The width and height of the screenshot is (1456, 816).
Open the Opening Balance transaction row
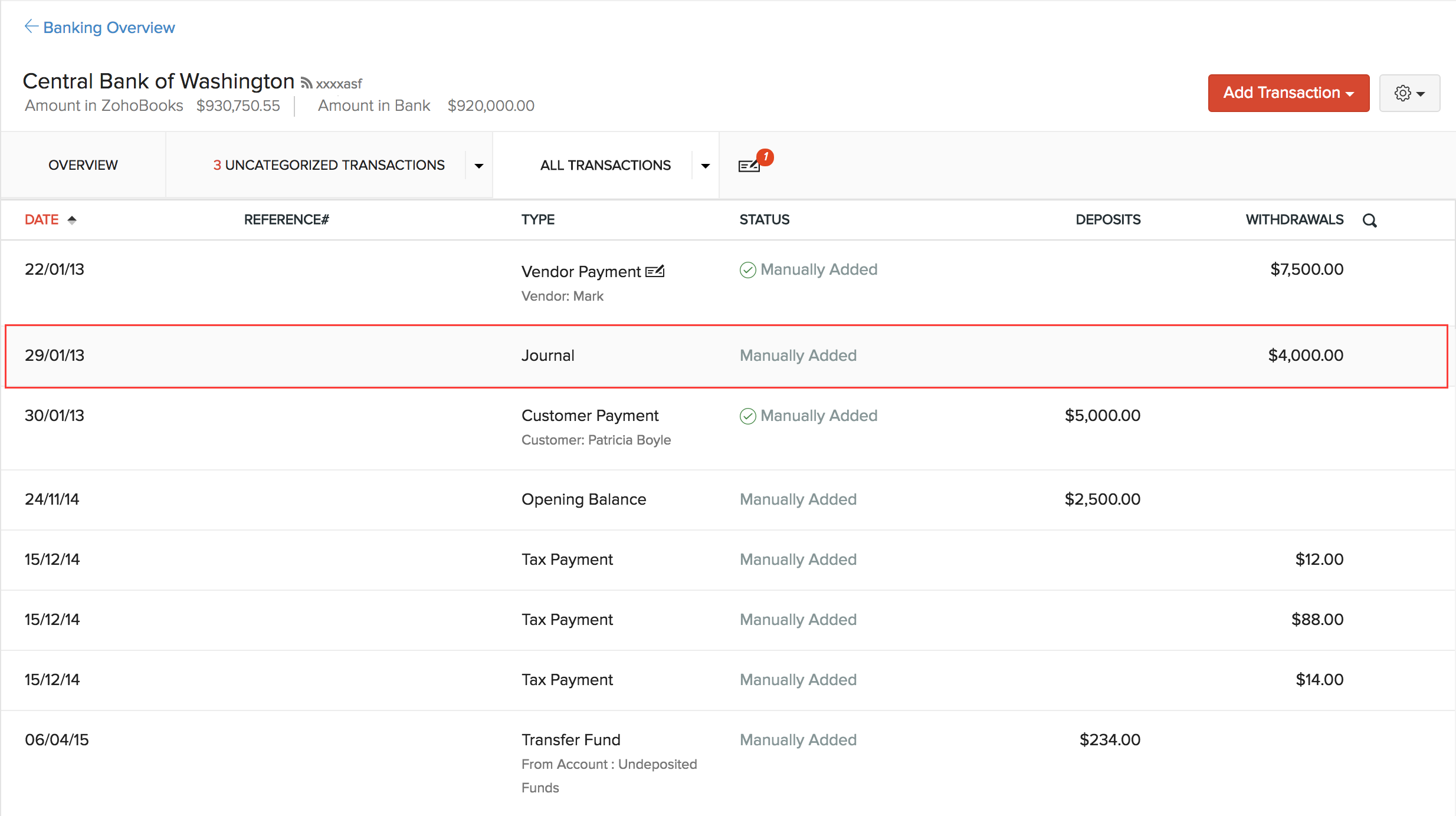583,499
